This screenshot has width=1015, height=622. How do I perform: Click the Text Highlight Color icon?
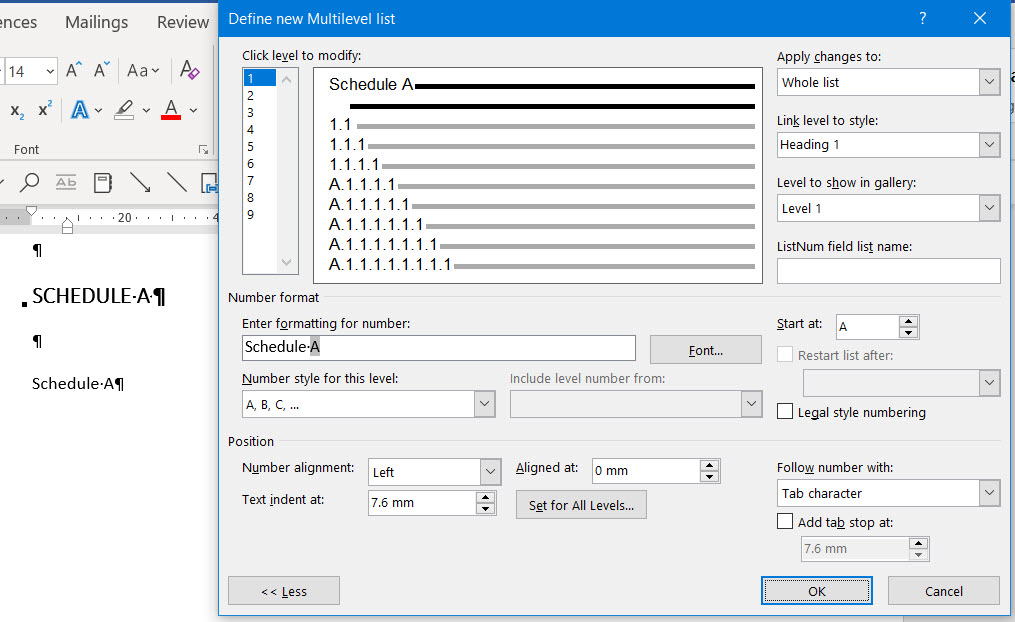click(x=124, y=110)
